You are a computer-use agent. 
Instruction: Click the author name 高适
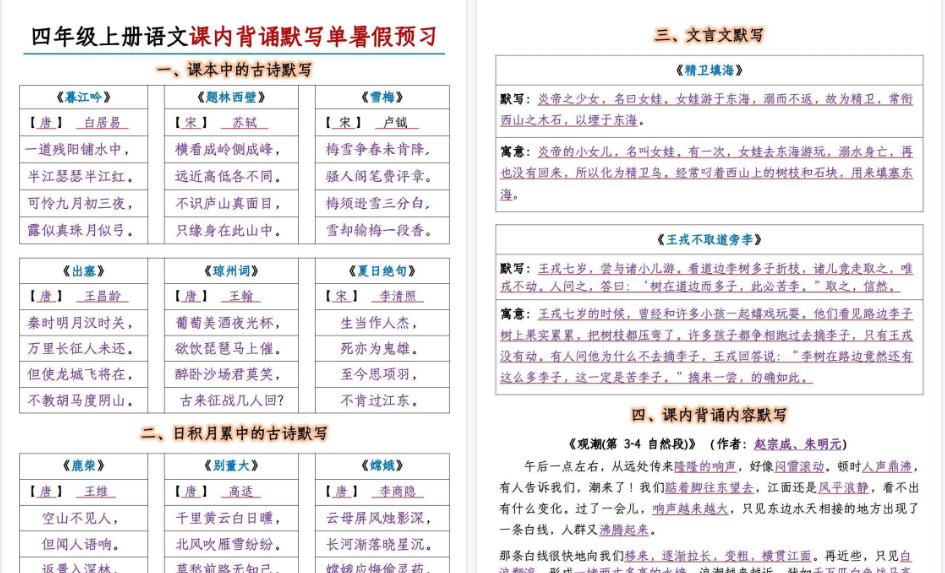pos(240,492)
